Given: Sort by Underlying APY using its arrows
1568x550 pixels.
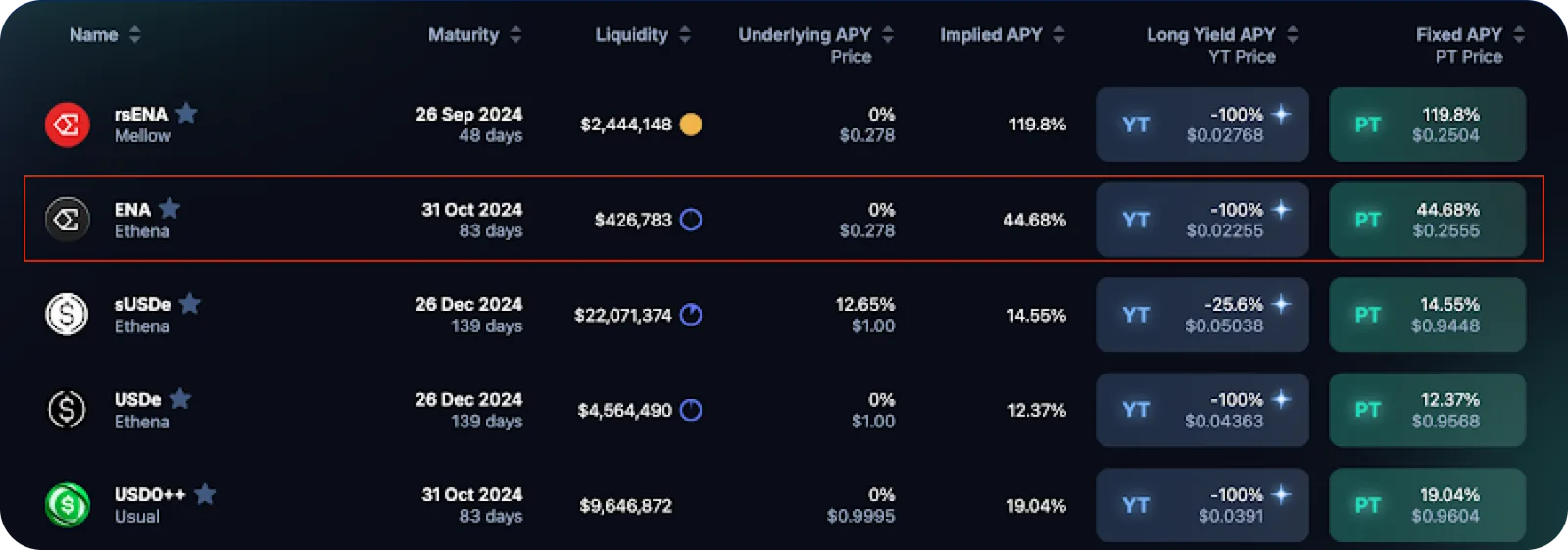Looking at the screenshot, I should click(888, 35).
